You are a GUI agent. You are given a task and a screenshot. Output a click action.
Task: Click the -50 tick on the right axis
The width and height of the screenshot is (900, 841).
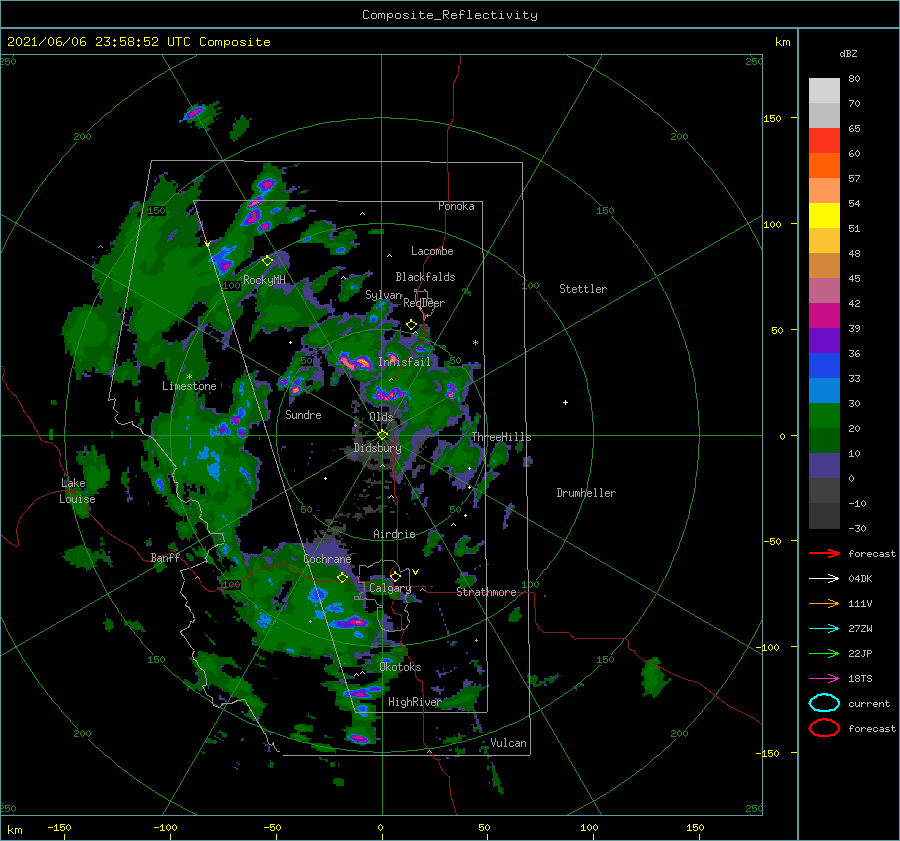click(771, 541)
